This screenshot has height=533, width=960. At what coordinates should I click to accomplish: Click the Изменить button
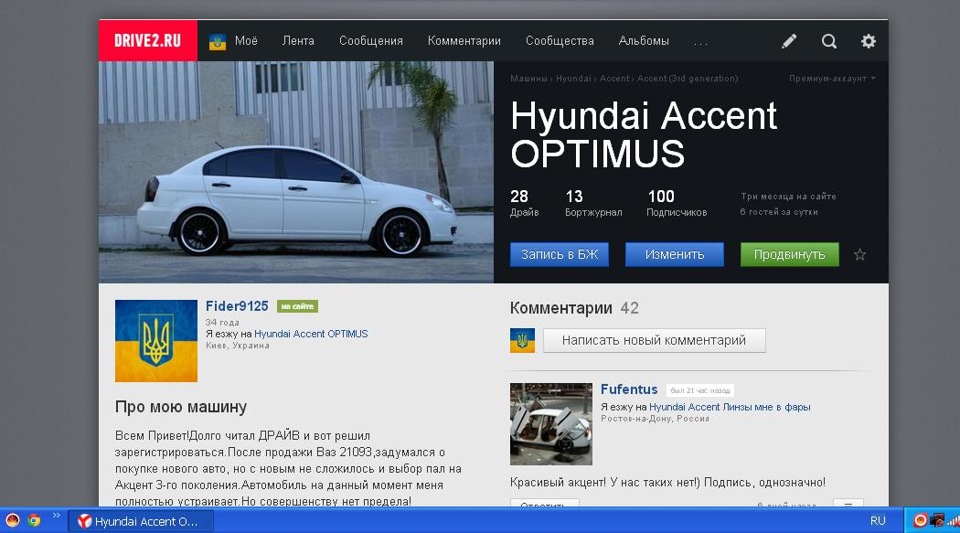[x=674, y=255]
